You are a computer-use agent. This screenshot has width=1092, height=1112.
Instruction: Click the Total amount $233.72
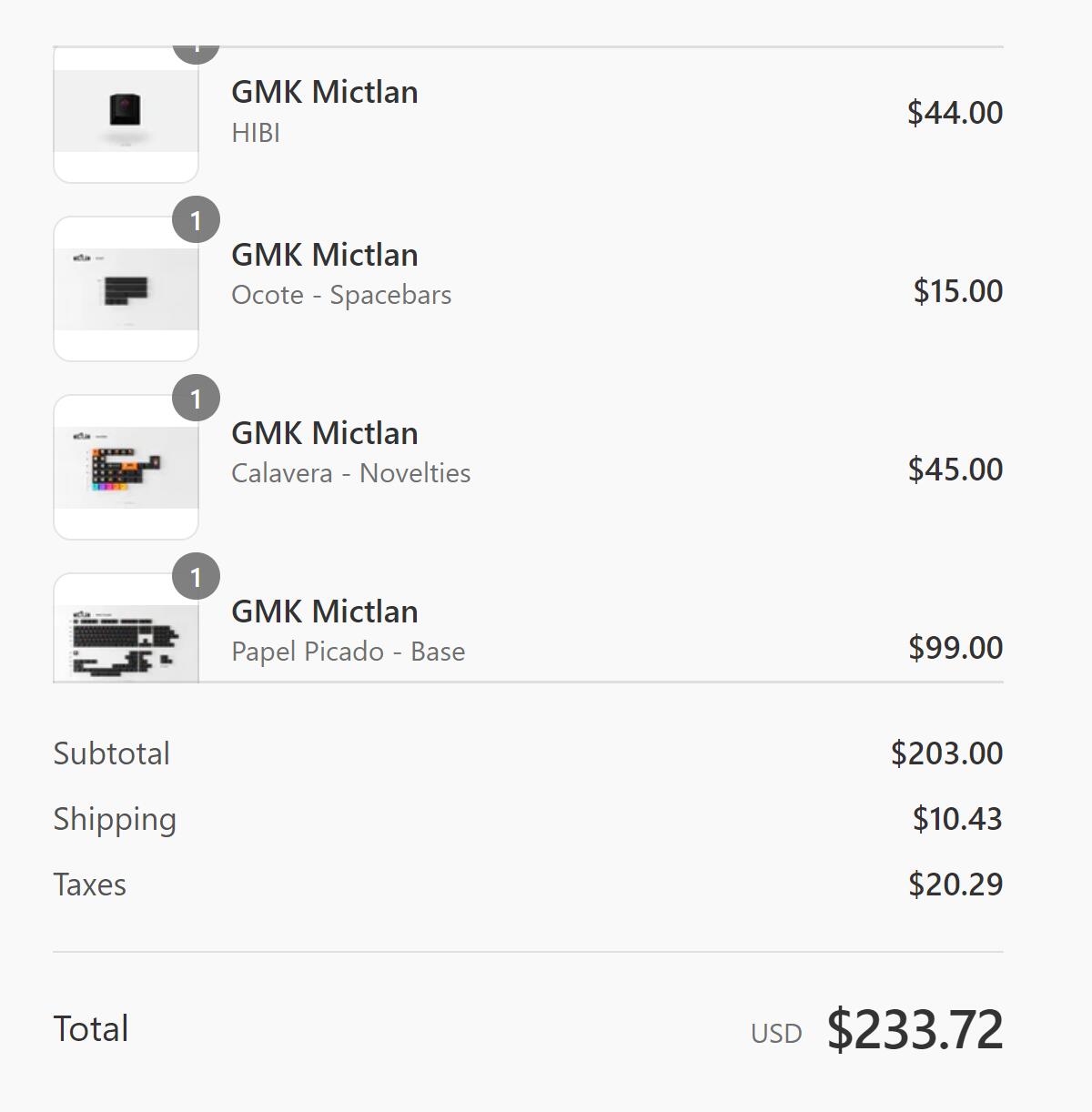(915, 1029)
